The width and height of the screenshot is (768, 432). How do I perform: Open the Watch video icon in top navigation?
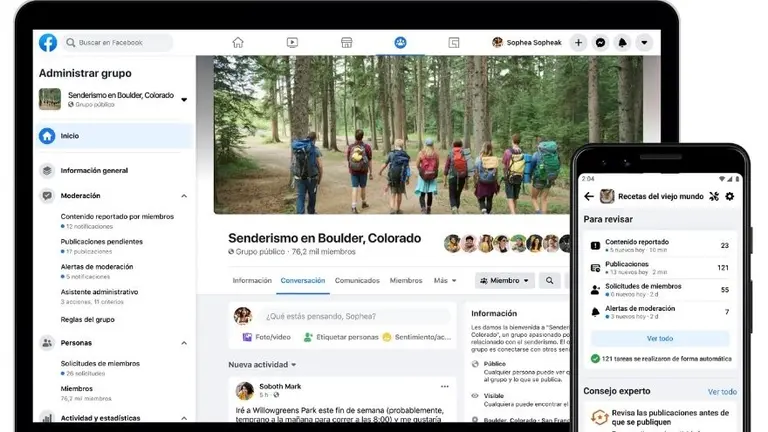tap(292, 43)
